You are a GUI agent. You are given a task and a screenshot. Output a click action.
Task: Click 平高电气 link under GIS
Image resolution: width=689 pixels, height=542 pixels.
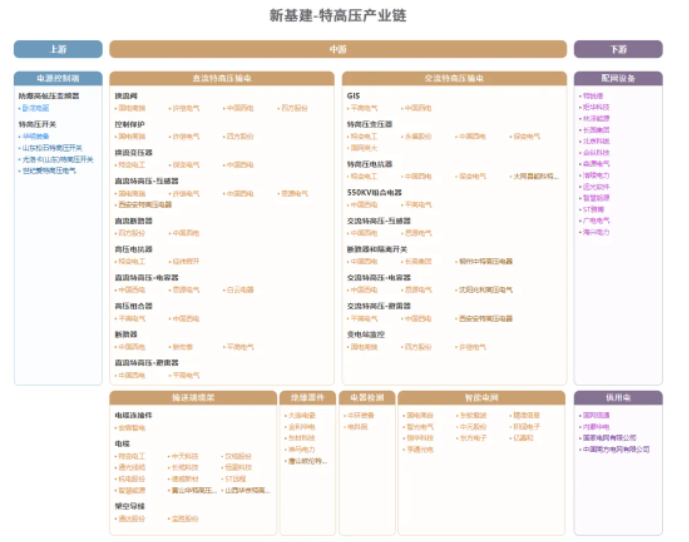(x=364, y=108)
